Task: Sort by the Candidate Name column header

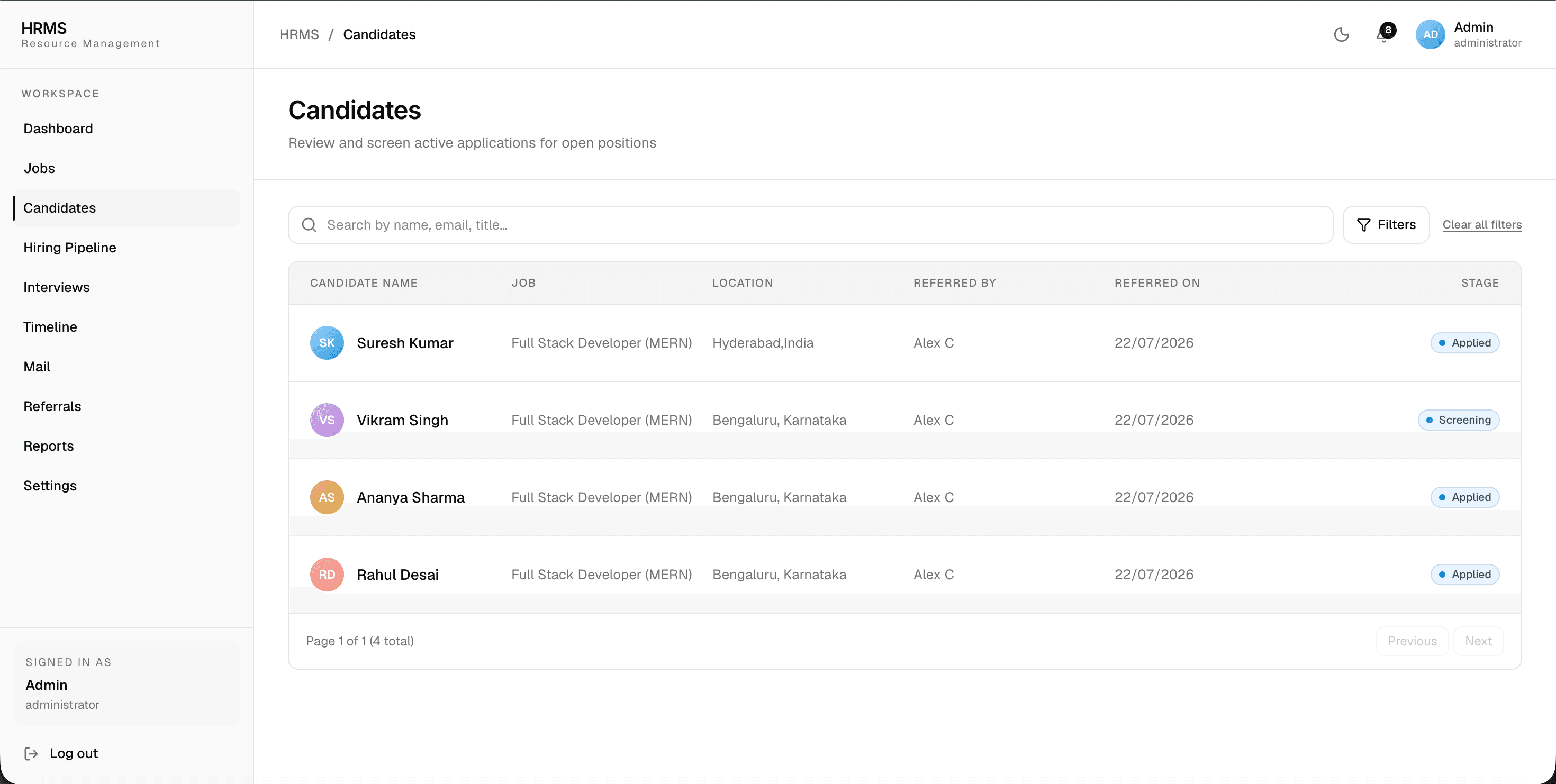Action: [364, 283]
